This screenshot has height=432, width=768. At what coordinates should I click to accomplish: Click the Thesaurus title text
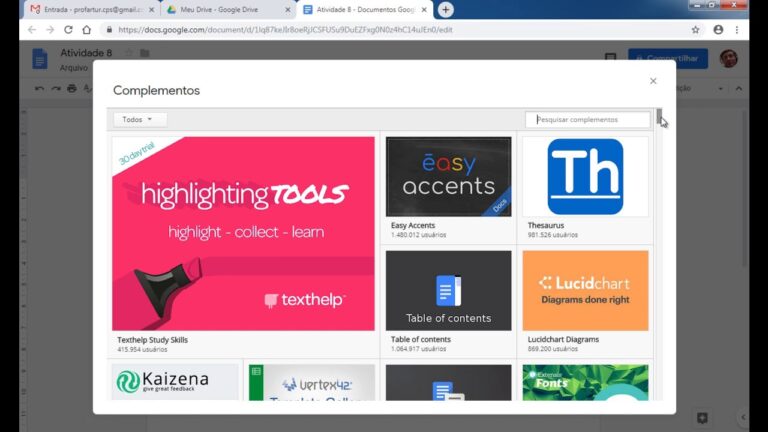pos(546,225)
